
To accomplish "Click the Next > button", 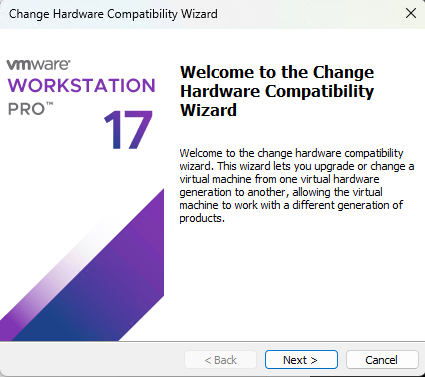I will coord(301,360).
